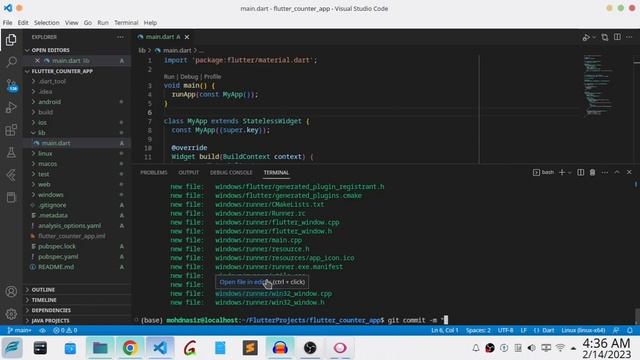Click the Explorer more actions ellipsis
This screenshot has height=360, width=640.
tap(120, 37)
